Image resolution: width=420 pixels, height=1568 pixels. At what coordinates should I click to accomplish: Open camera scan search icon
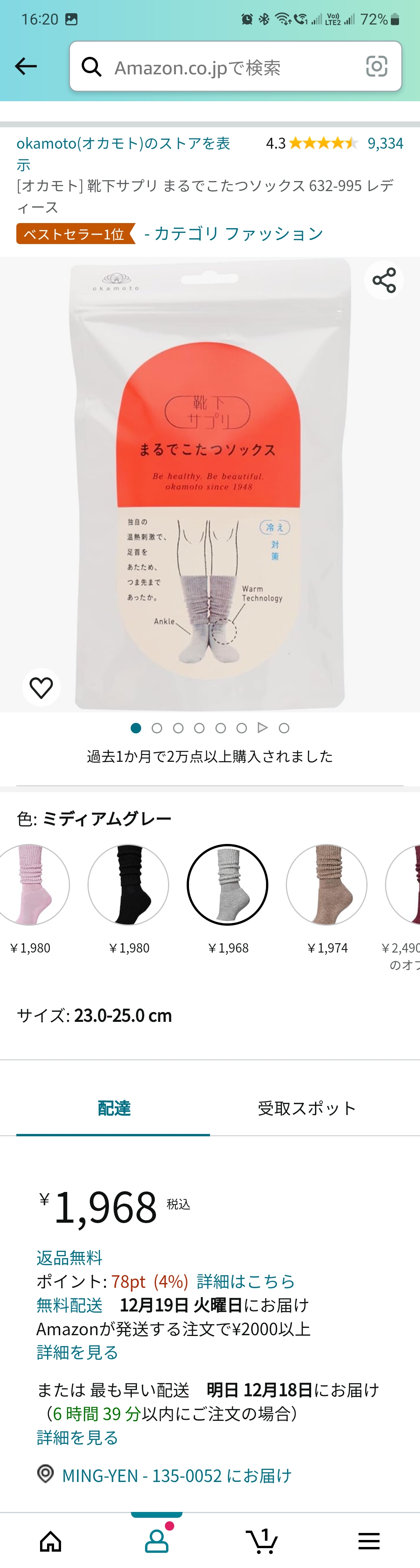coord(376,66)
